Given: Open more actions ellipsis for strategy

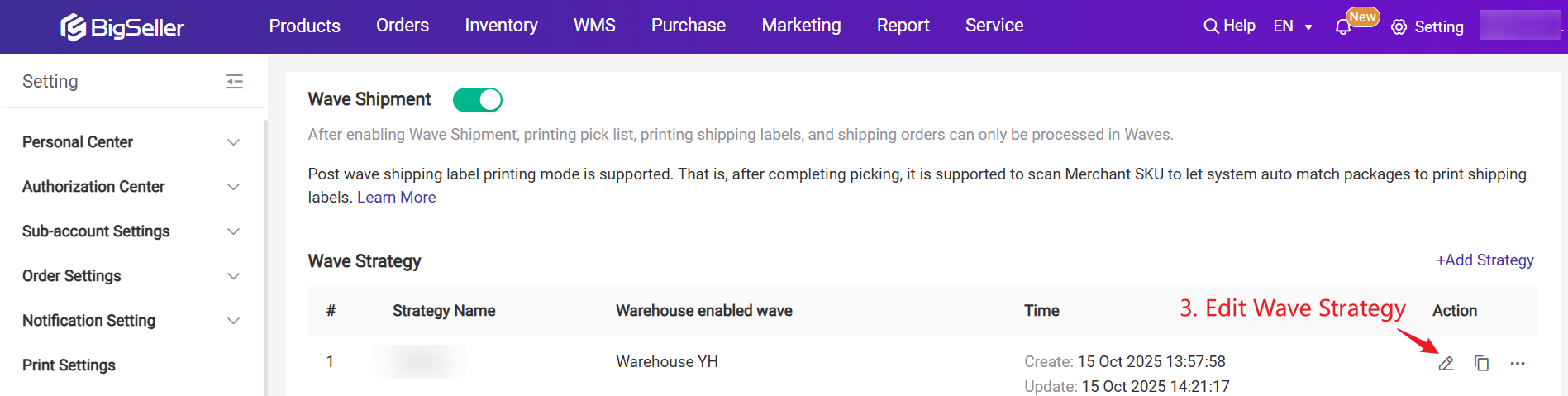Looking at the screenshot, I should pos(1517,364).
